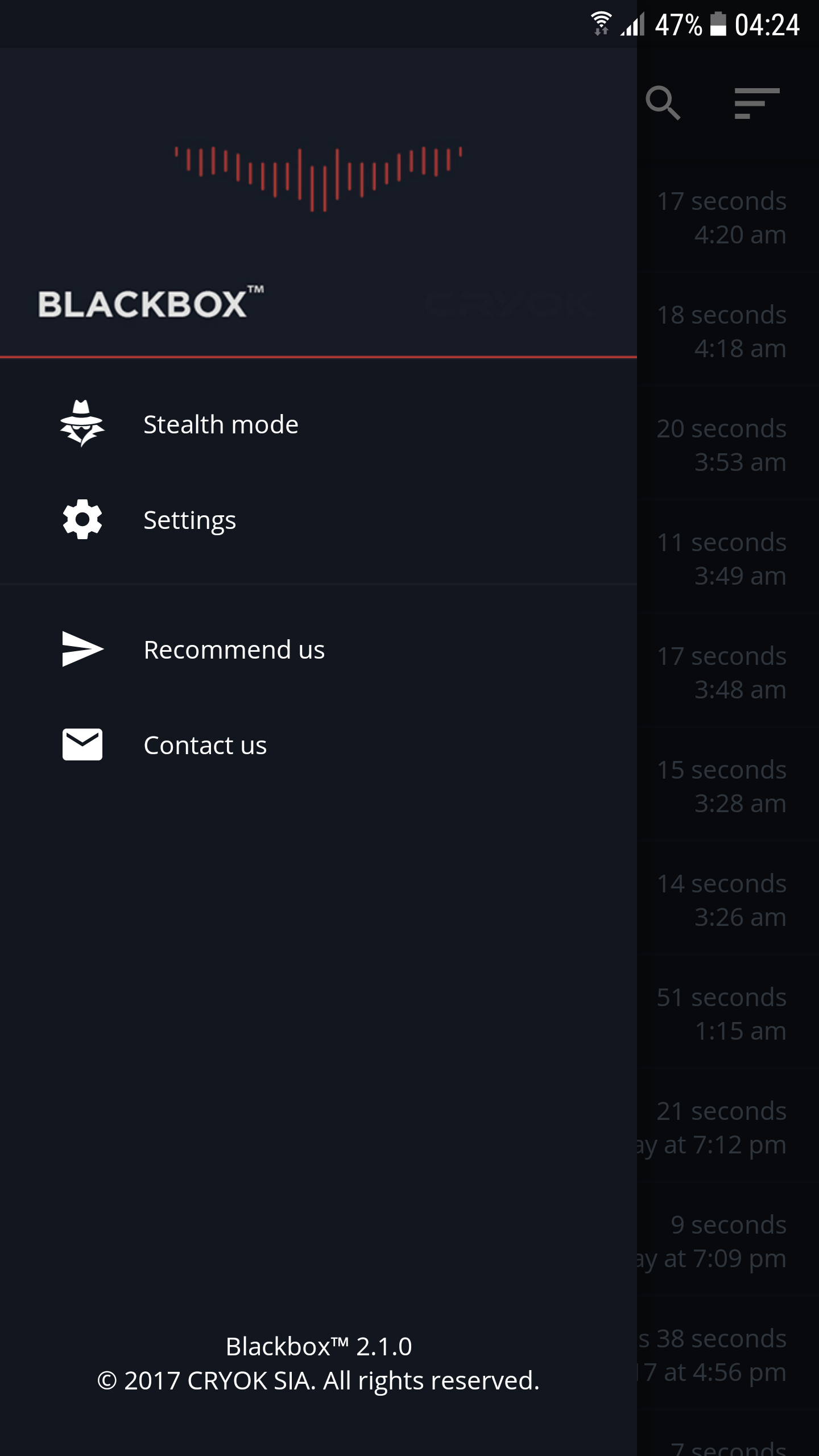Select Contact us label
The height and width of the screenshot is (1456, 819).
(x=205, y=745)
